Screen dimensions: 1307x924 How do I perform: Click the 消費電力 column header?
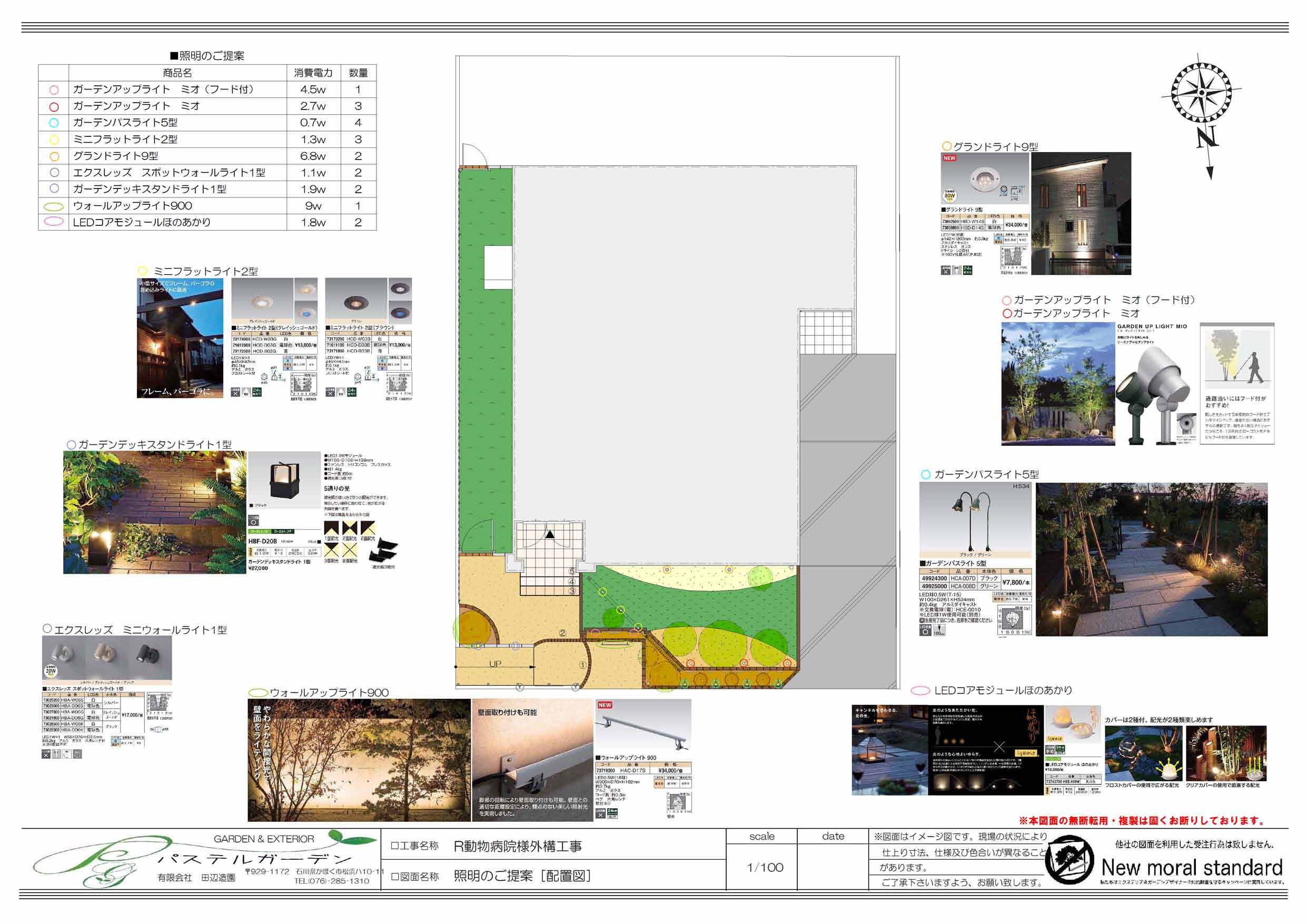(313, 73)
